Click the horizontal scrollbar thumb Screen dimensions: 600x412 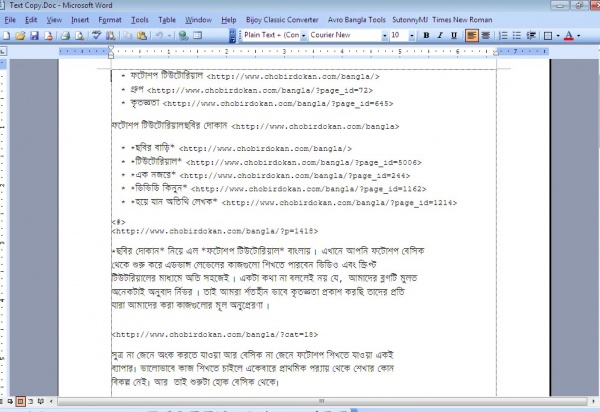click(x=321, y=401)
